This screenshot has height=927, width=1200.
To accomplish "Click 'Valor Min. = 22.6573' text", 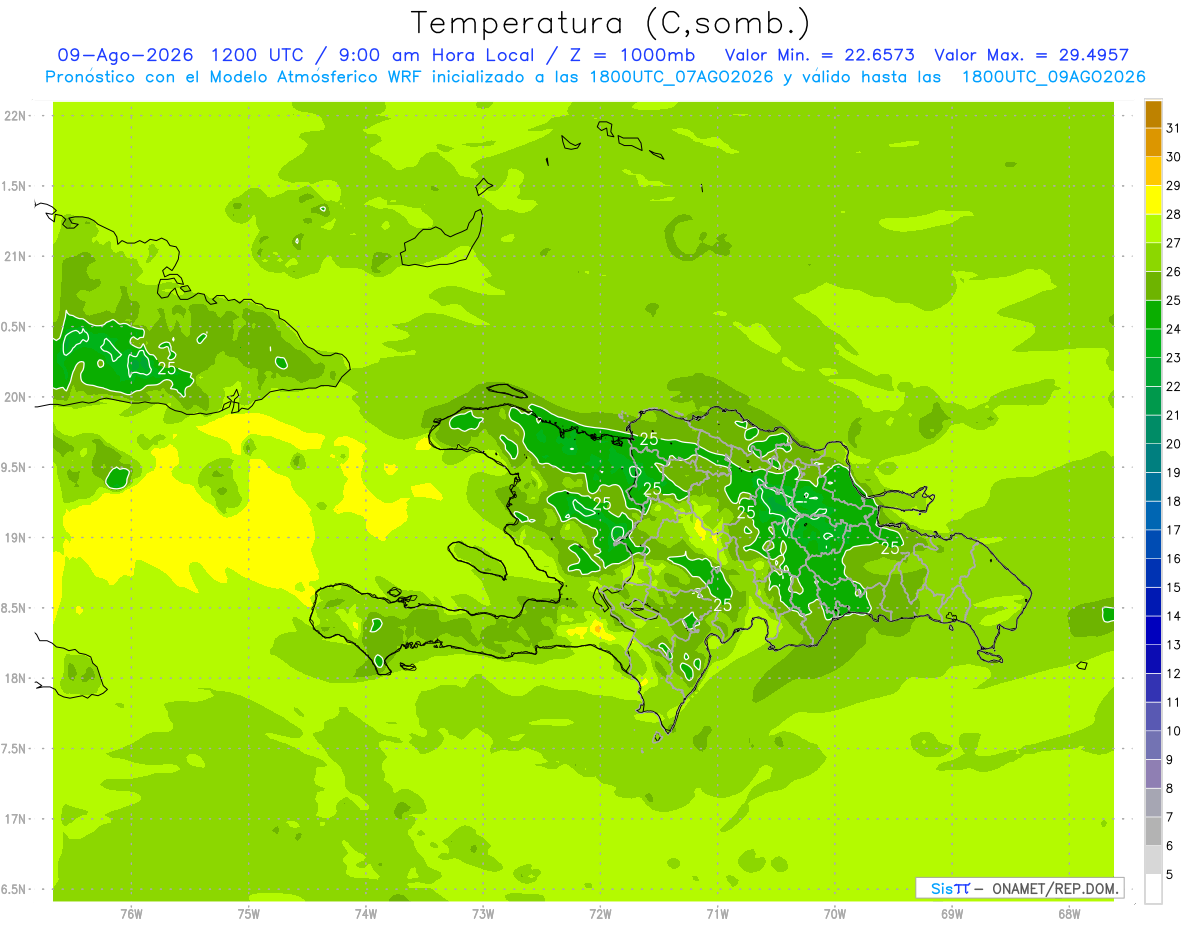I will pos(819,55).
